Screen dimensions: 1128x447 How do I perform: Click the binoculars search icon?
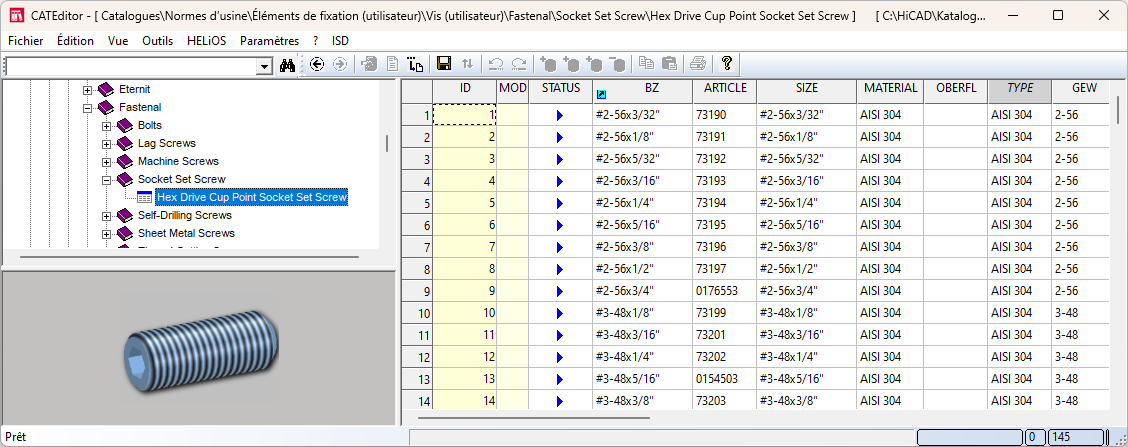tap(288, 65)
